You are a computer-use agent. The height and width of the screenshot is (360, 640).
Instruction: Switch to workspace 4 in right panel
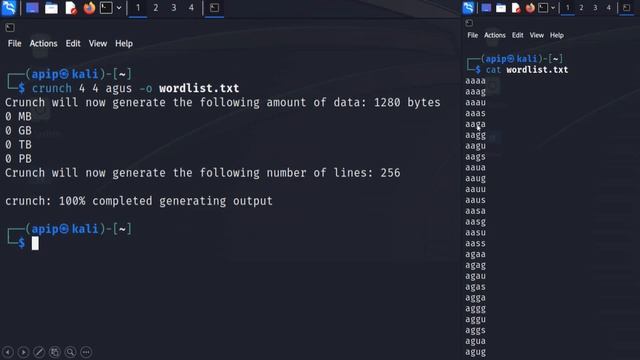[x=609, y=8]
